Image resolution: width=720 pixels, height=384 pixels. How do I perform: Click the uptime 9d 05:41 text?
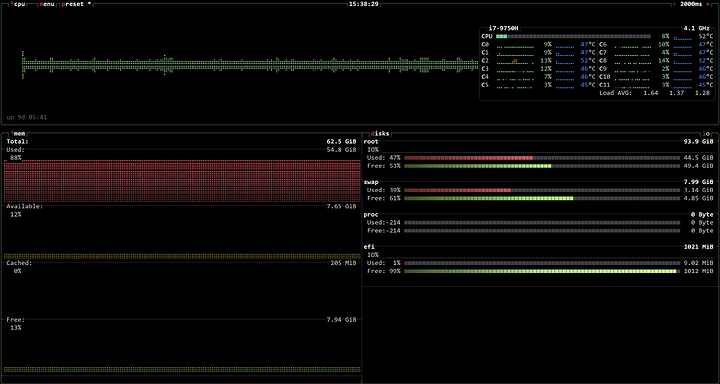tap(27, 117)
